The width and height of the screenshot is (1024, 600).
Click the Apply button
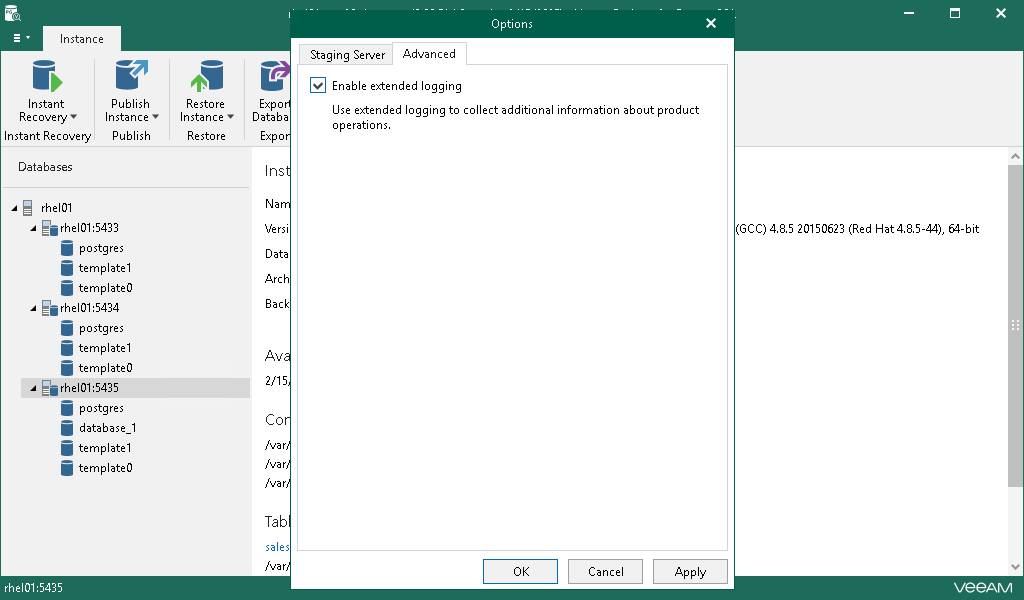click(690, 572)
